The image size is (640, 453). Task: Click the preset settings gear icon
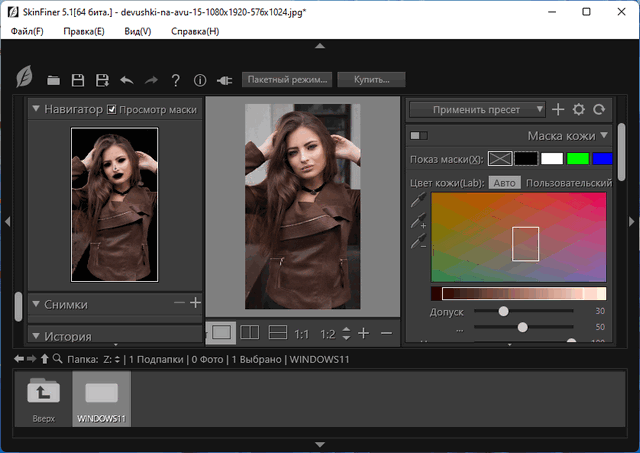(578, 109)
